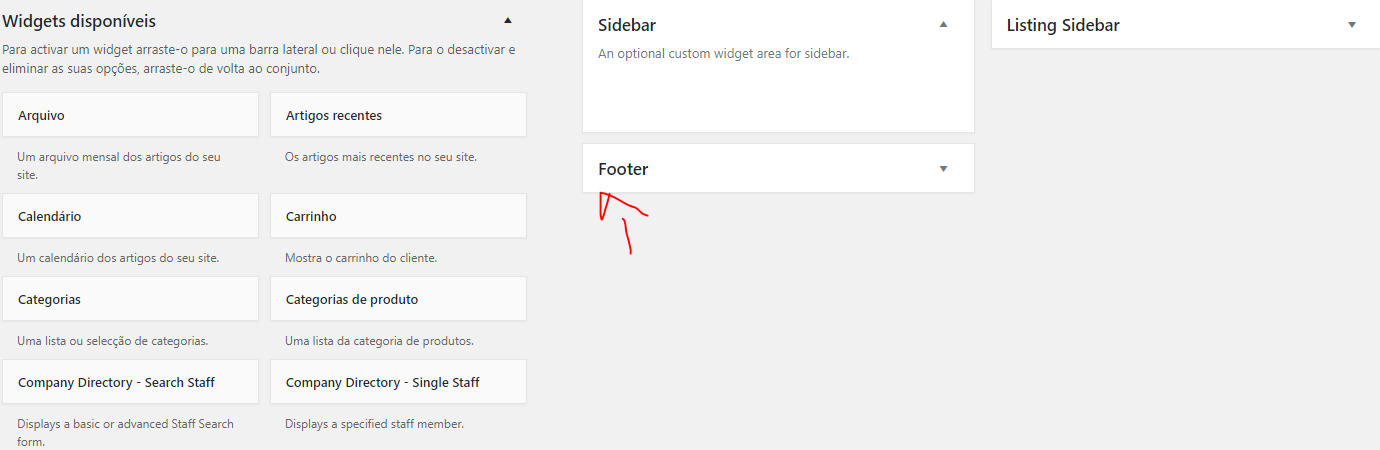Pick the Categorias de produto widget
The width and height of the screenshot is (1380, 450).
(398, 299)
